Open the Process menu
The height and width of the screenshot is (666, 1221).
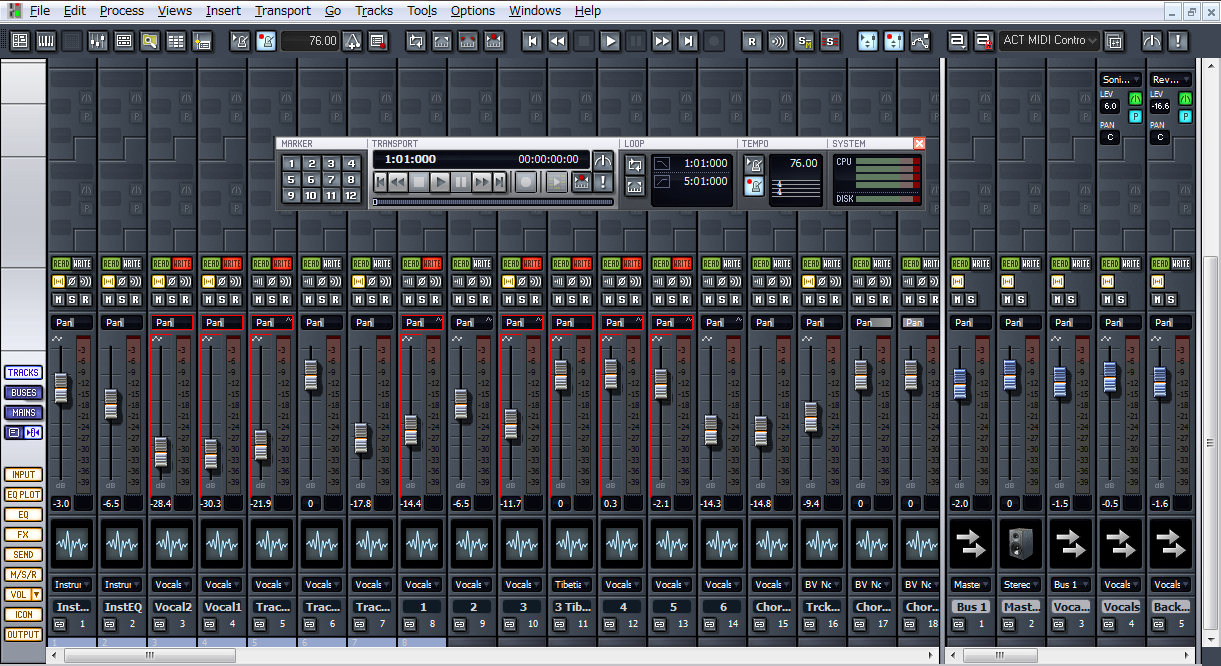pyautogui.click(x=122, y=11)
